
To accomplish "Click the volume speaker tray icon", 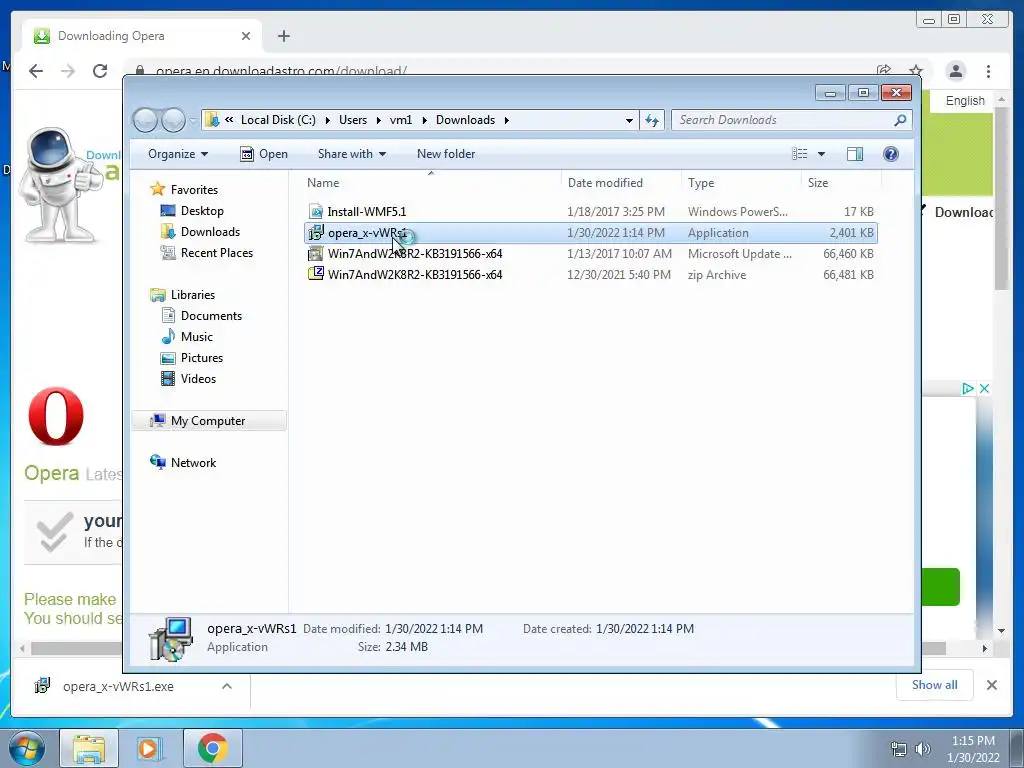I will (x=923, y=749).
